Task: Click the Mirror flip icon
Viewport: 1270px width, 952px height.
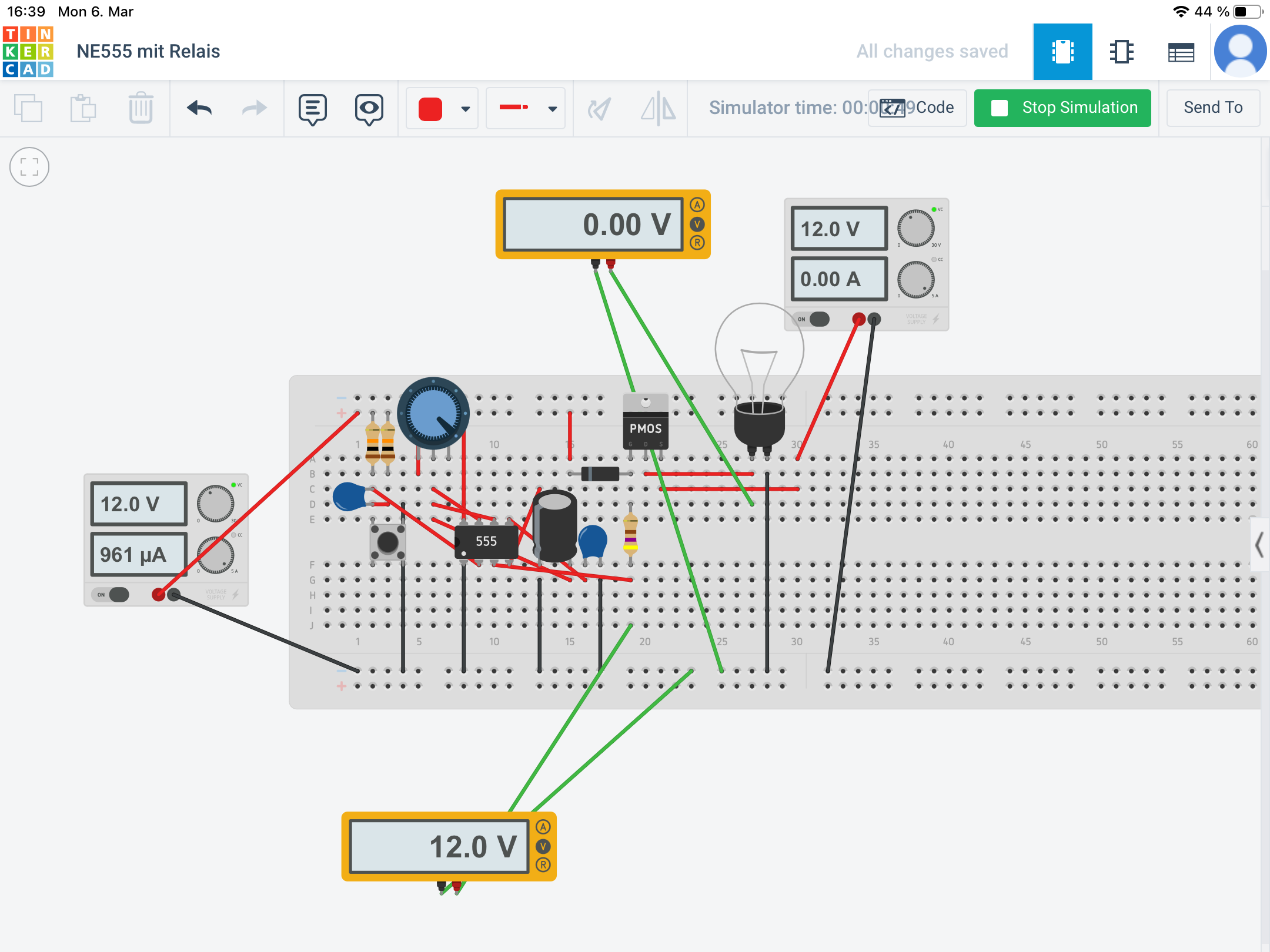Action: pyautogui.click(x=658, y=108)
